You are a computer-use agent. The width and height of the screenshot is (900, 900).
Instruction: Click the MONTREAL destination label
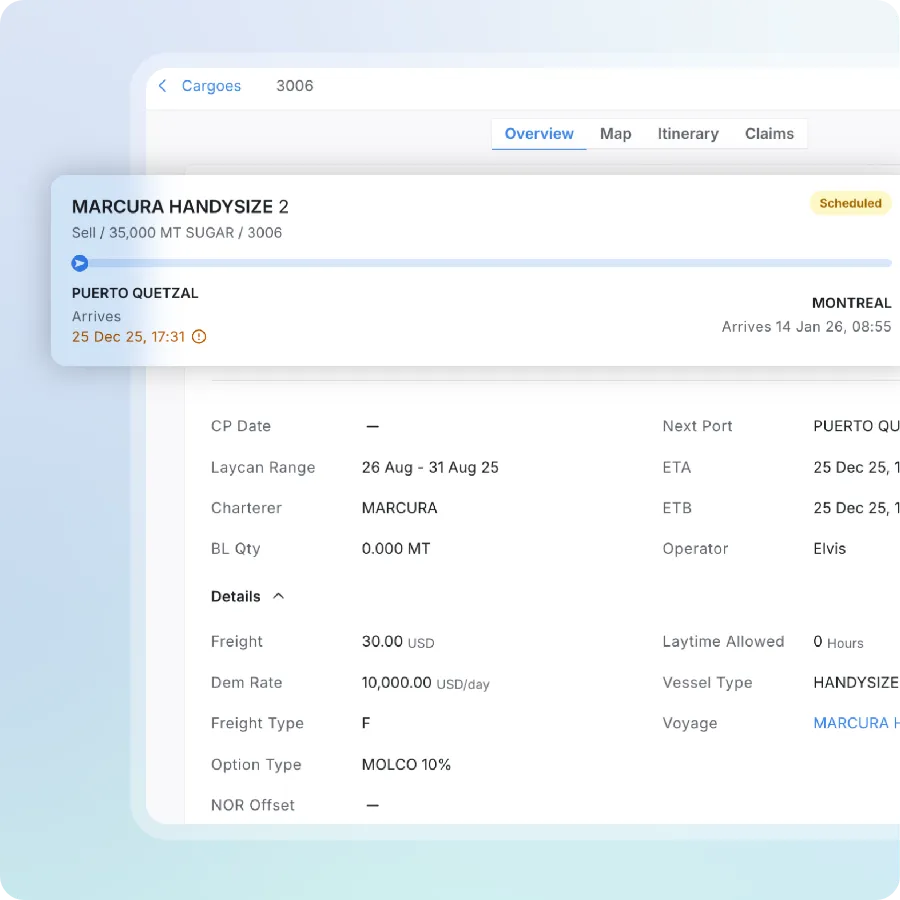[851, 303]
